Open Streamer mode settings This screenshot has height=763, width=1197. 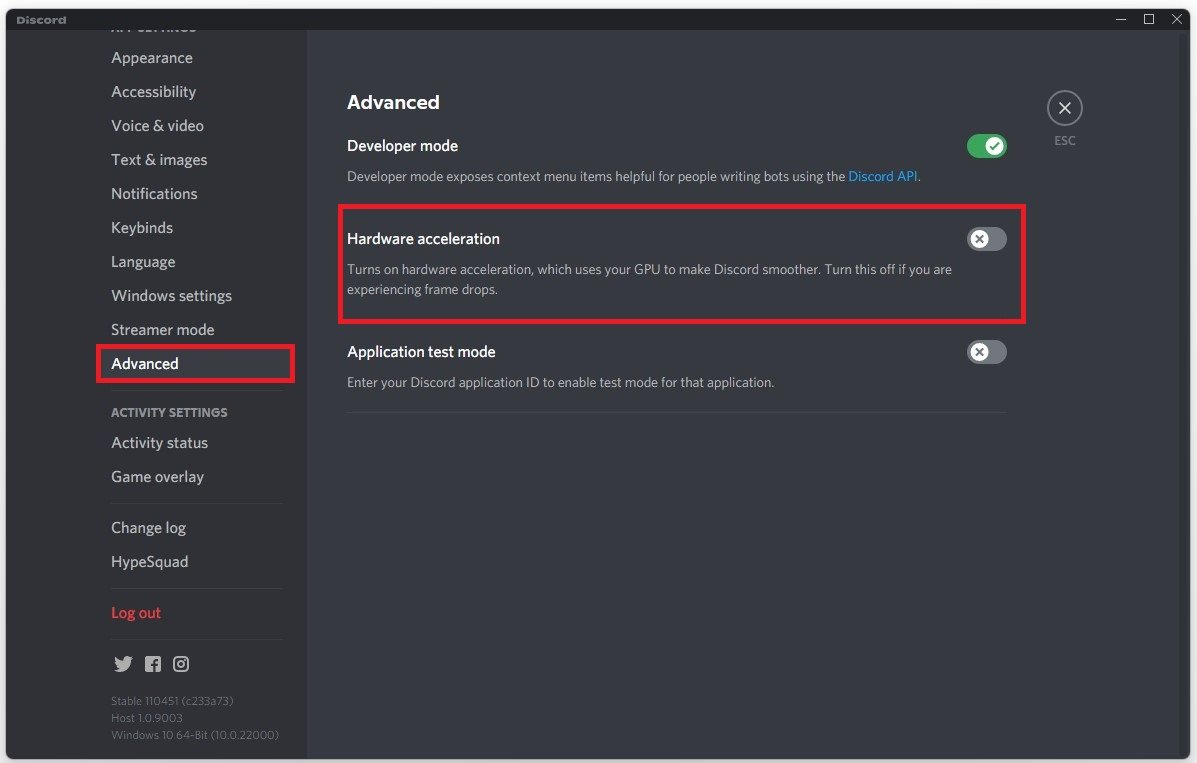click(x=162, y=330)
